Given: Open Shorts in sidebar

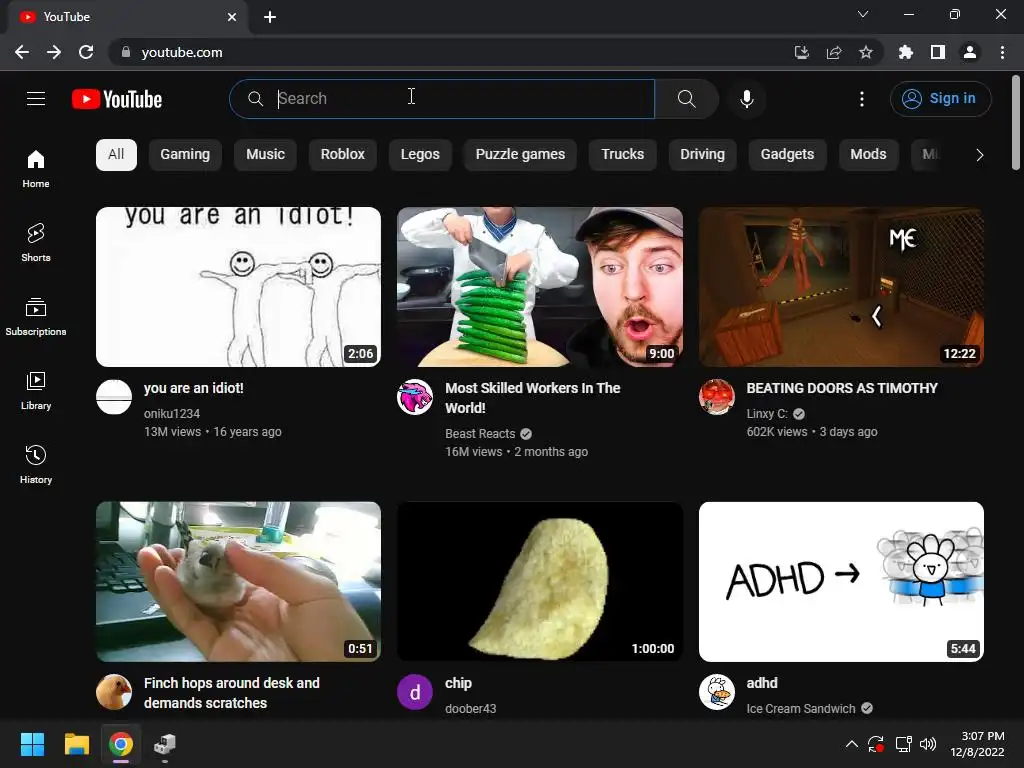Looking at the screenshot, I should coord(36,243).
